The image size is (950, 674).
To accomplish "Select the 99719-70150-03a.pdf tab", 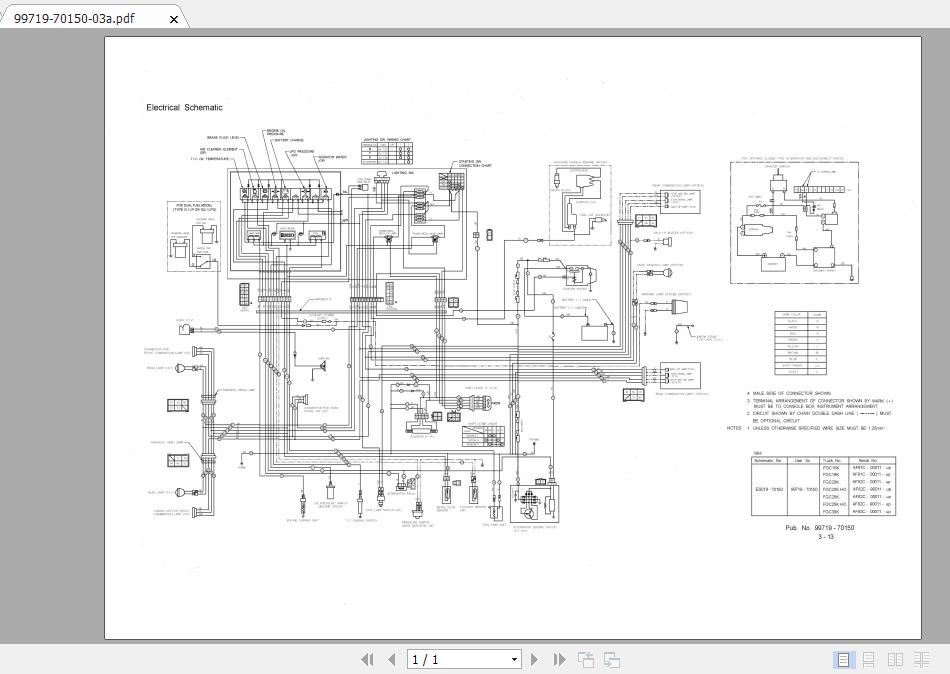I will (80, 17).
